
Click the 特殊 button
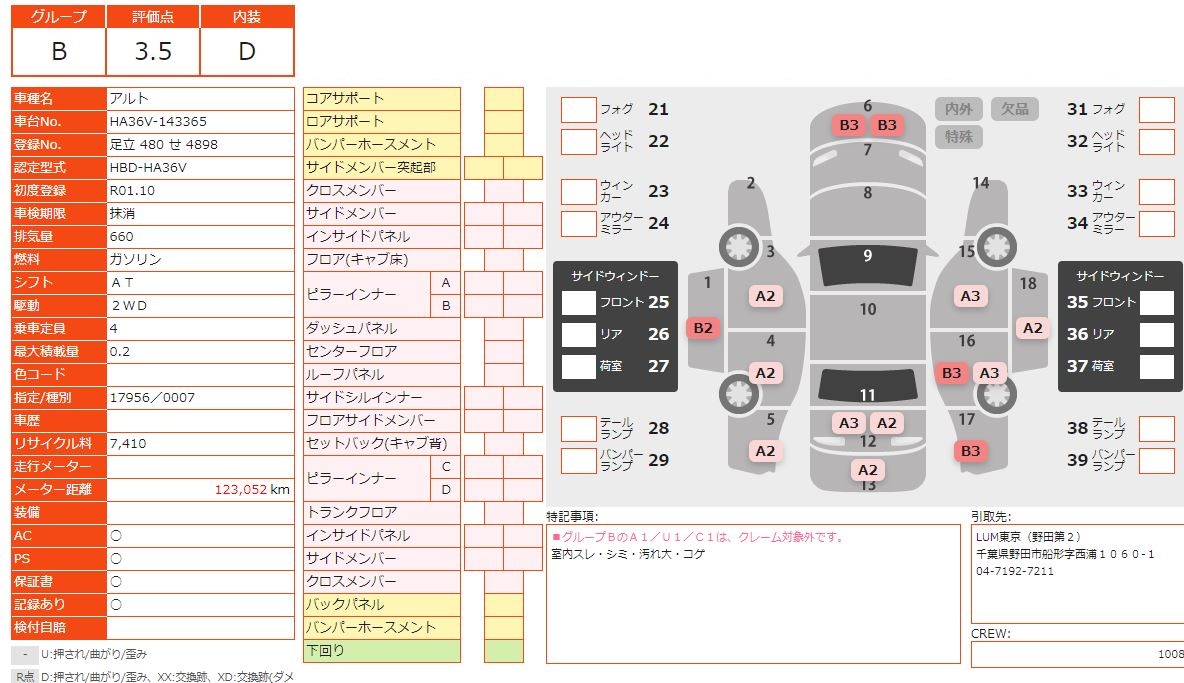[x=959, y=136]
